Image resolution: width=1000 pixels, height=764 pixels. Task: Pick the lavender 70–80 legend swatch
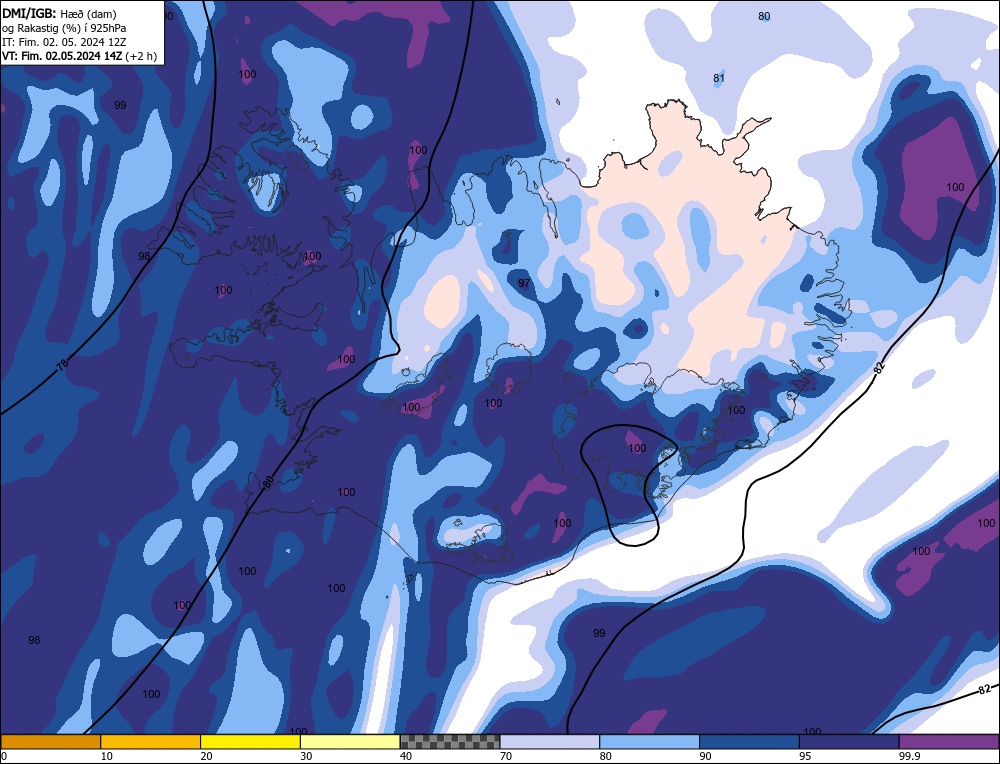coord(550,742)
